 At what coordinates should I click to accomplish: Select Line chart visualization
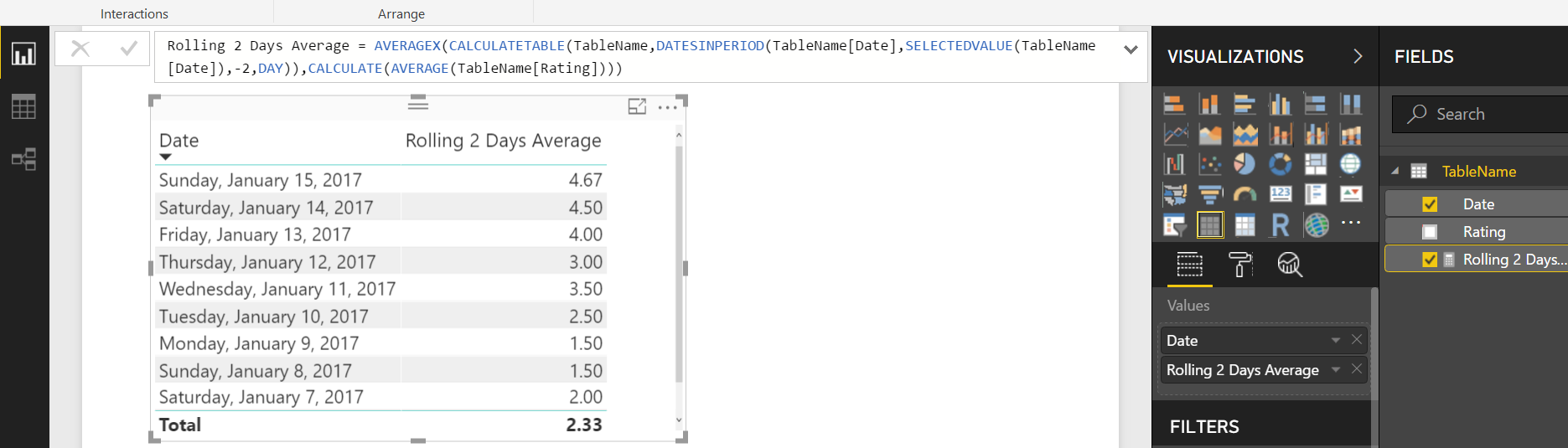(1174, 134)
